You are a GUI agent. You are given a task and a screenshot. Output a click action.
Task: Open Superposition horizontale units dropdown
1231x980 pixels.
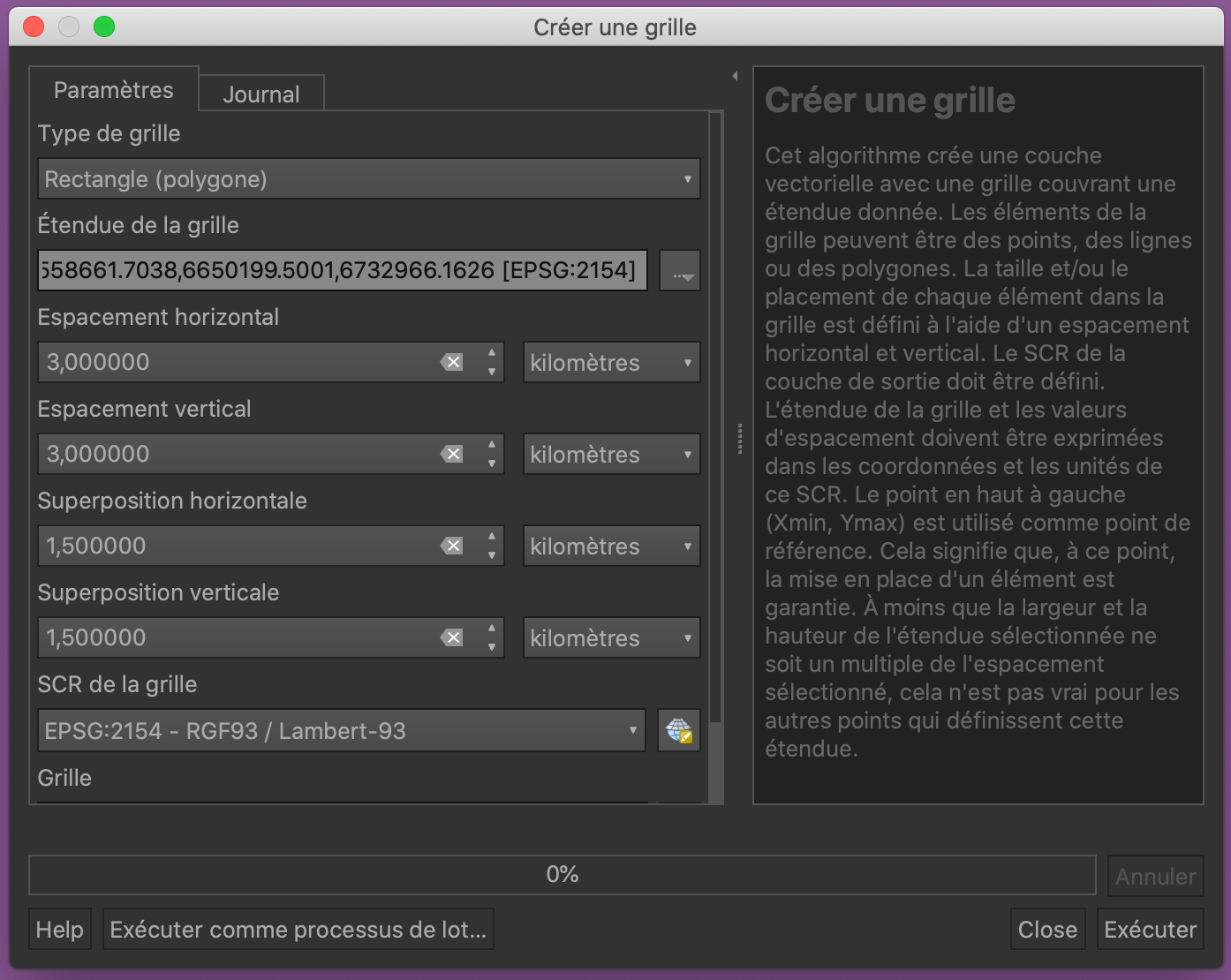tap(611, 547)
